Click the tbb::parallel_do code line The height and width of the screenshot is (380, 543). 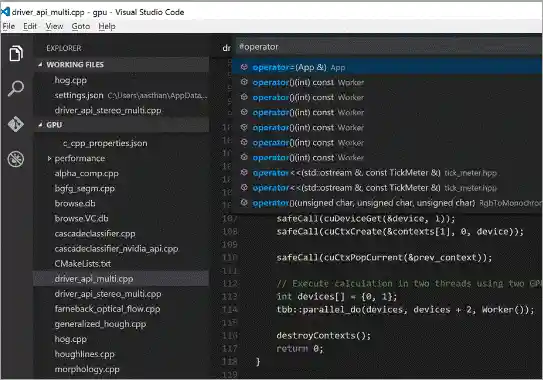point(406,310)
